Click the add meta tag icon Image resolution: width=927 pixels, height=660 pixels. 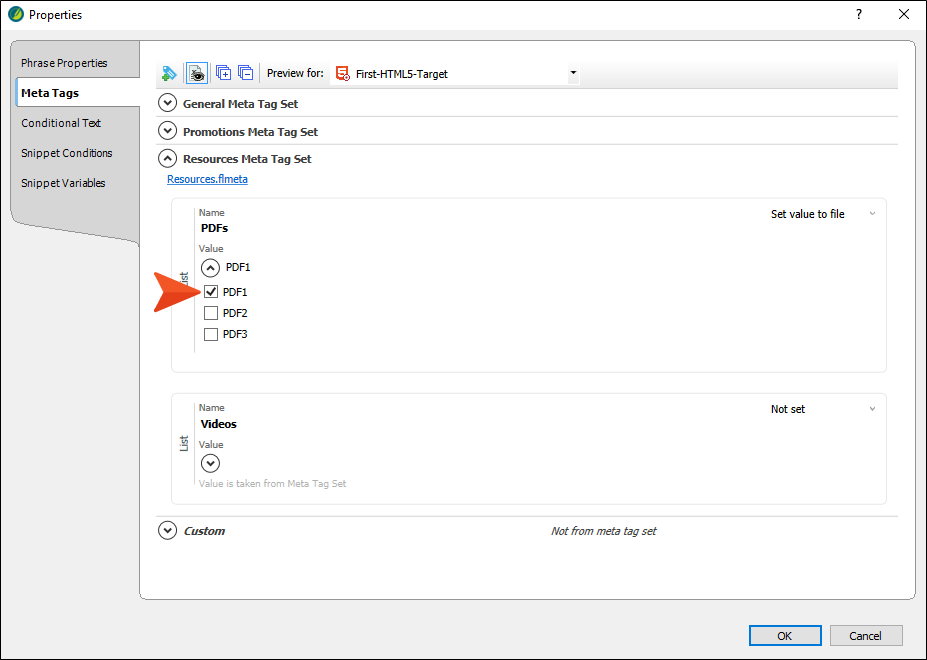(x=169, y=73)
